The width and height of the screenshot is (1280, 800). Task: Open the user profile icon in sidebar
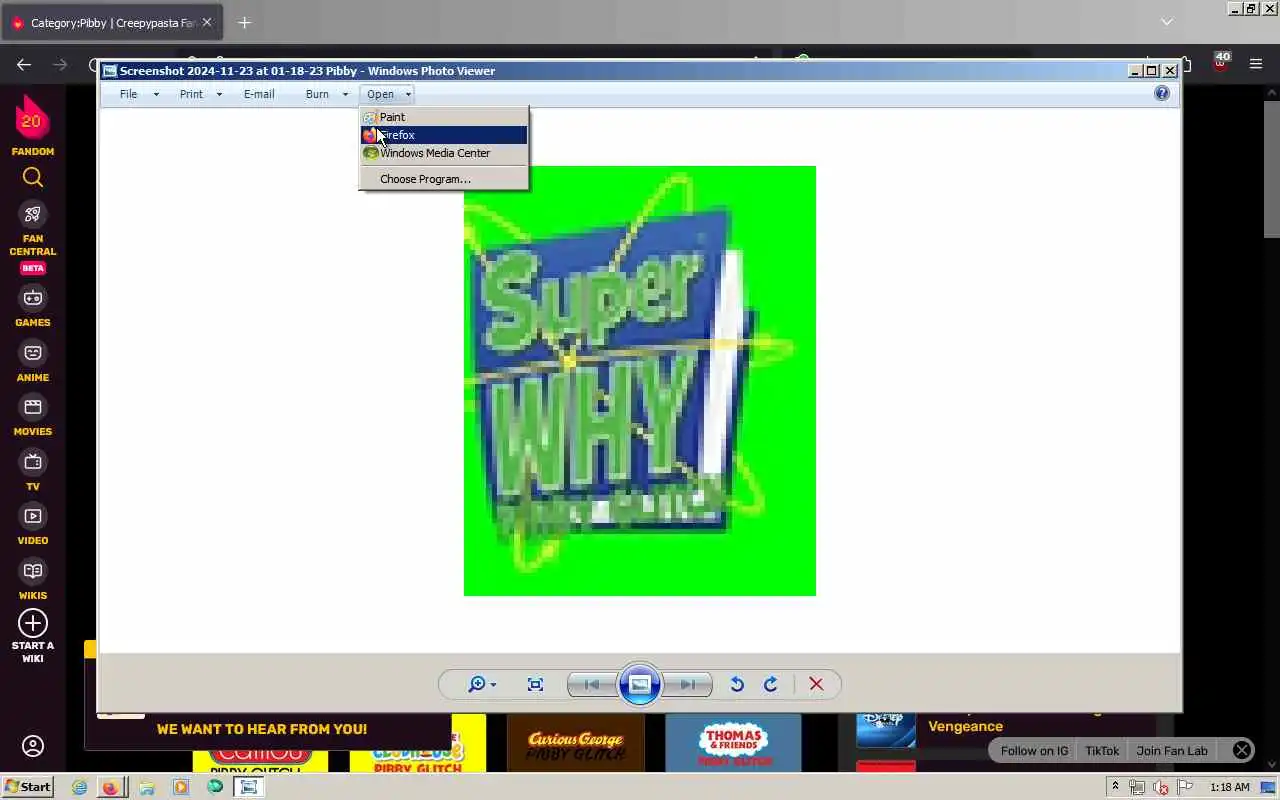tap(33, 746)
